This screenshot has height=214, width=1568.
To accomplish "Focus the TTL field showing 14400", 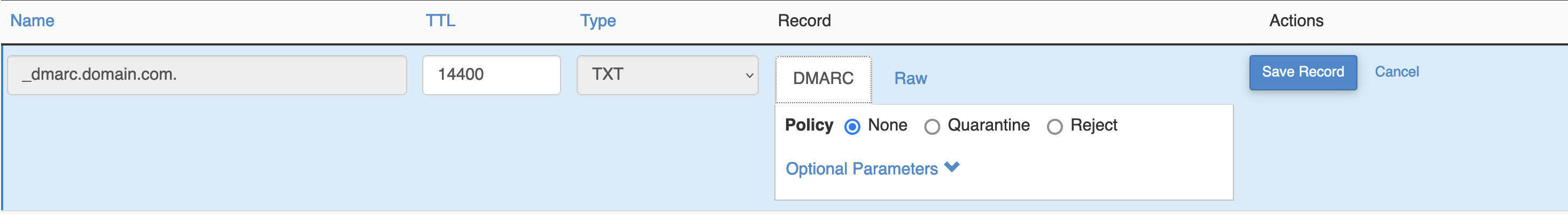I will [491, 75].
